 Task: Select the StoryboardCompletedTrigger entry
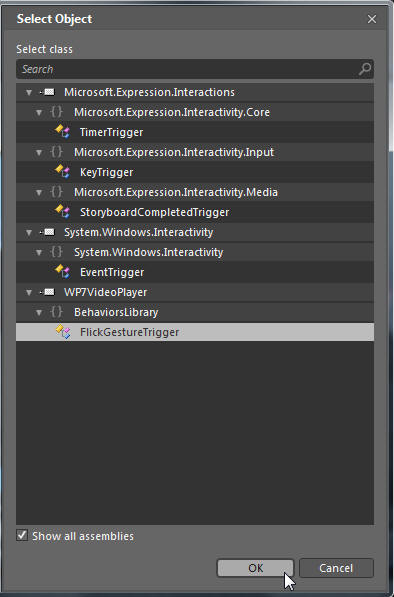click(195, 212)
